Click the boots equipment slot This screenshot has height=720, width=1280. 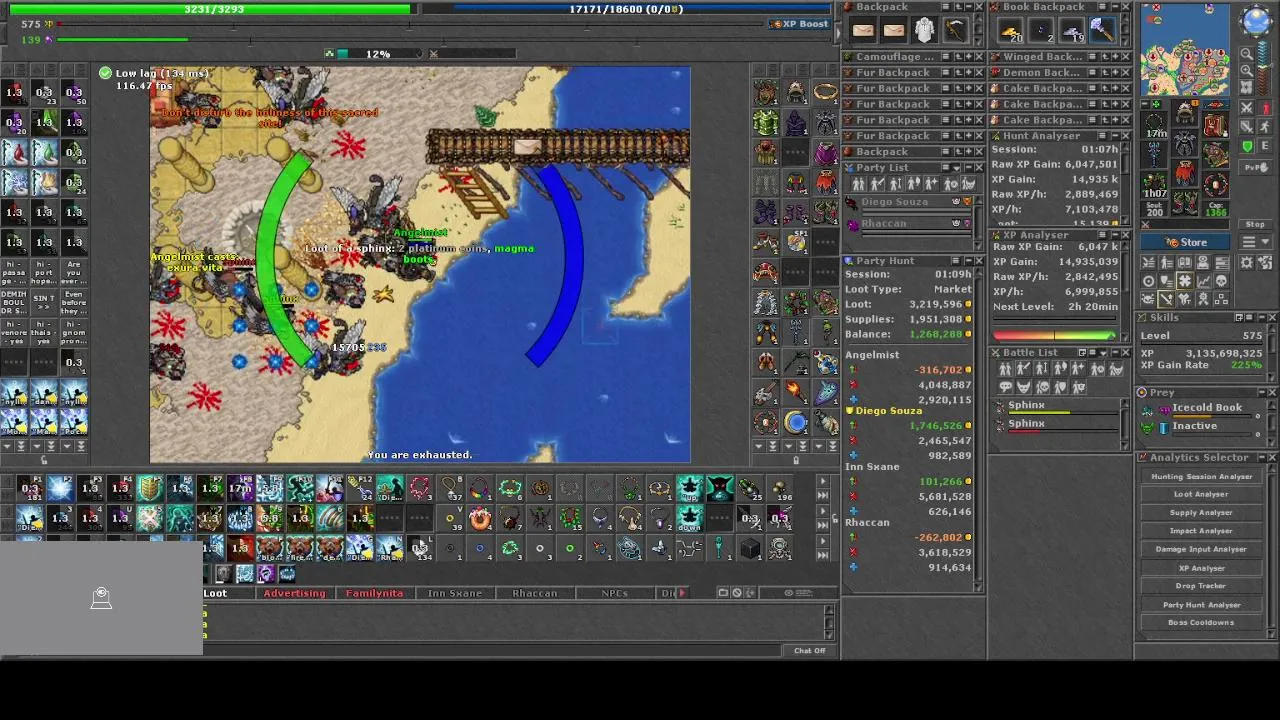click(x=1185, y=202)
